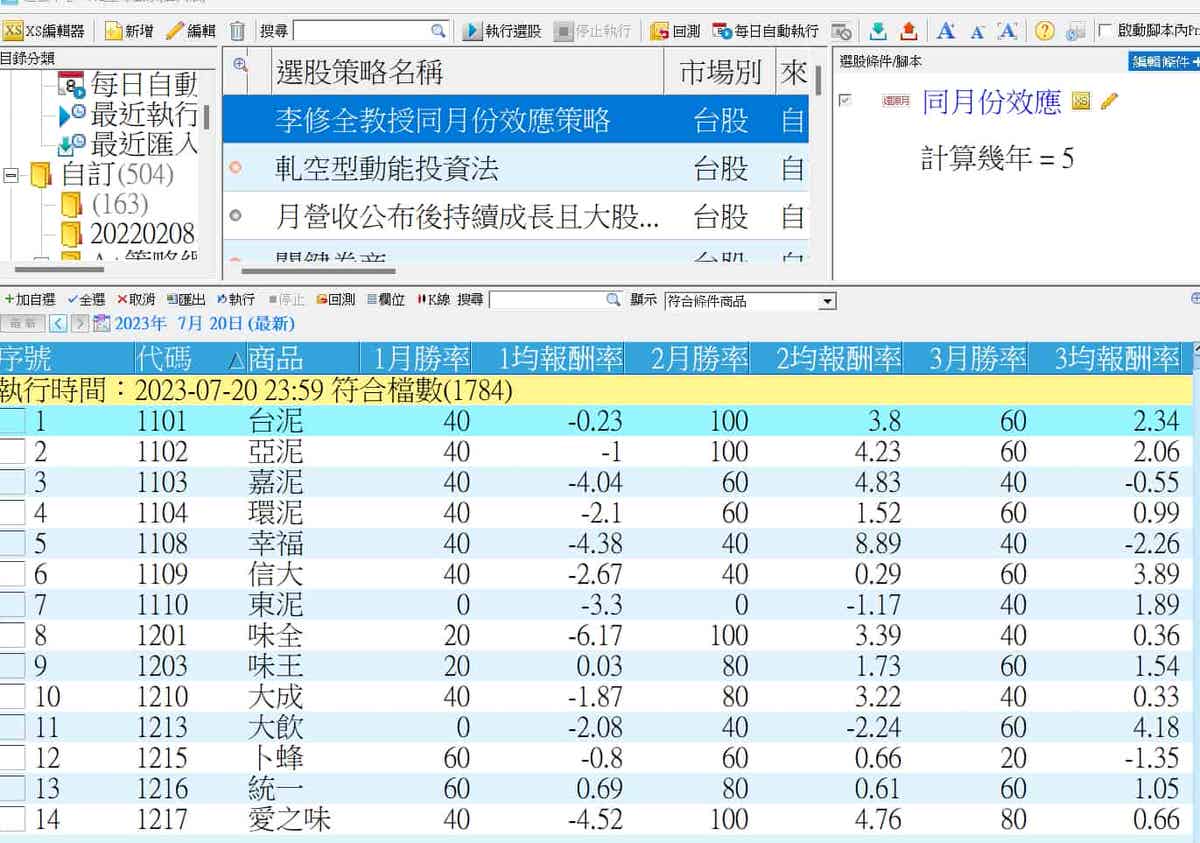Click the top toolbar 搜尋 input field
Image resolution: width=1200 pixels, height=843 pixels.
coord(363,31)
